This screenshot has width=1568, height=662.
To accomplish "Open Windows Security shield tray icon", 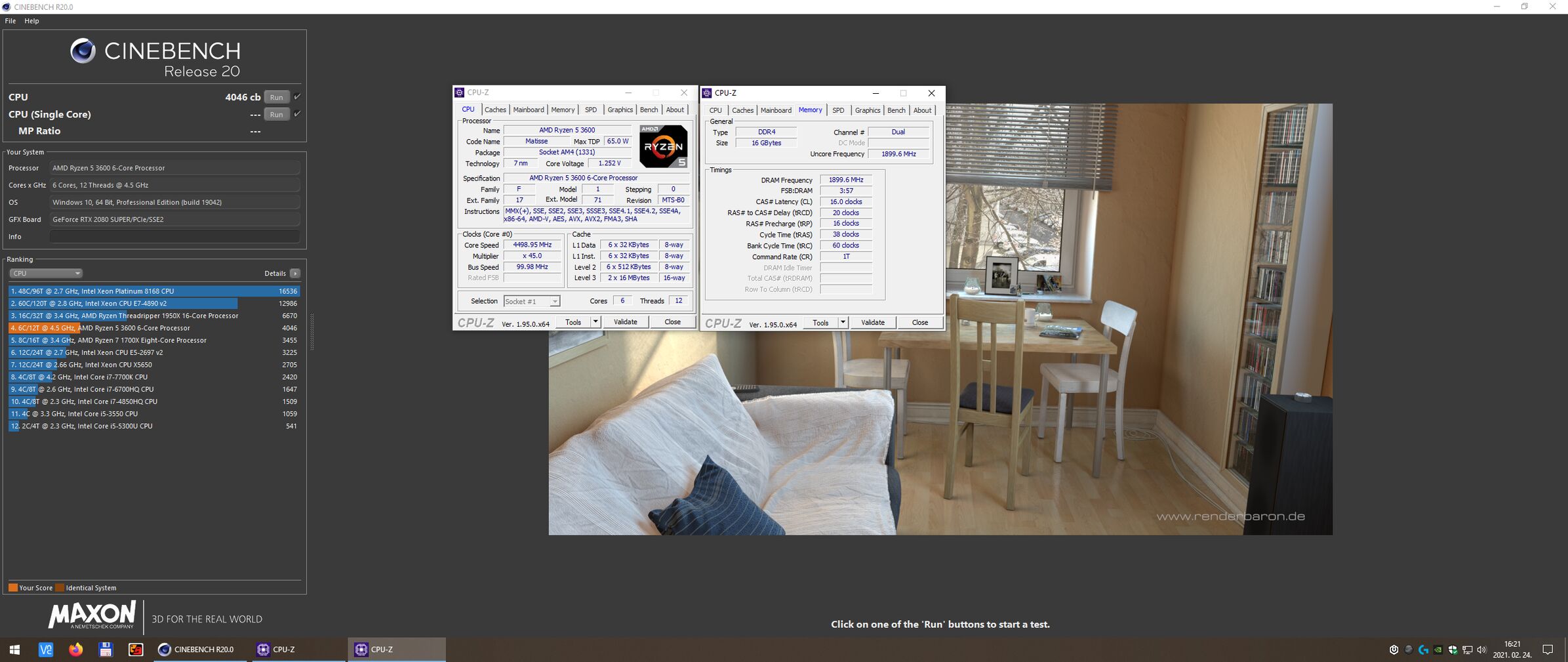I will pos(1453,650).
